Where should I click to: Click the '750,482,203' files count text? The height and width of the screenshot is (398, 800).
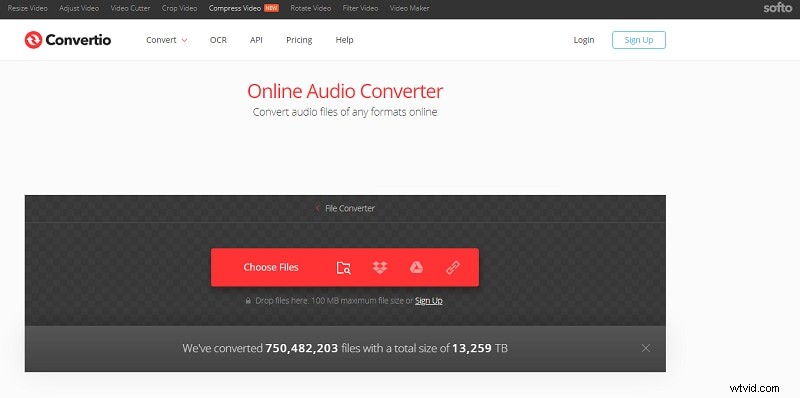(302, 349)
